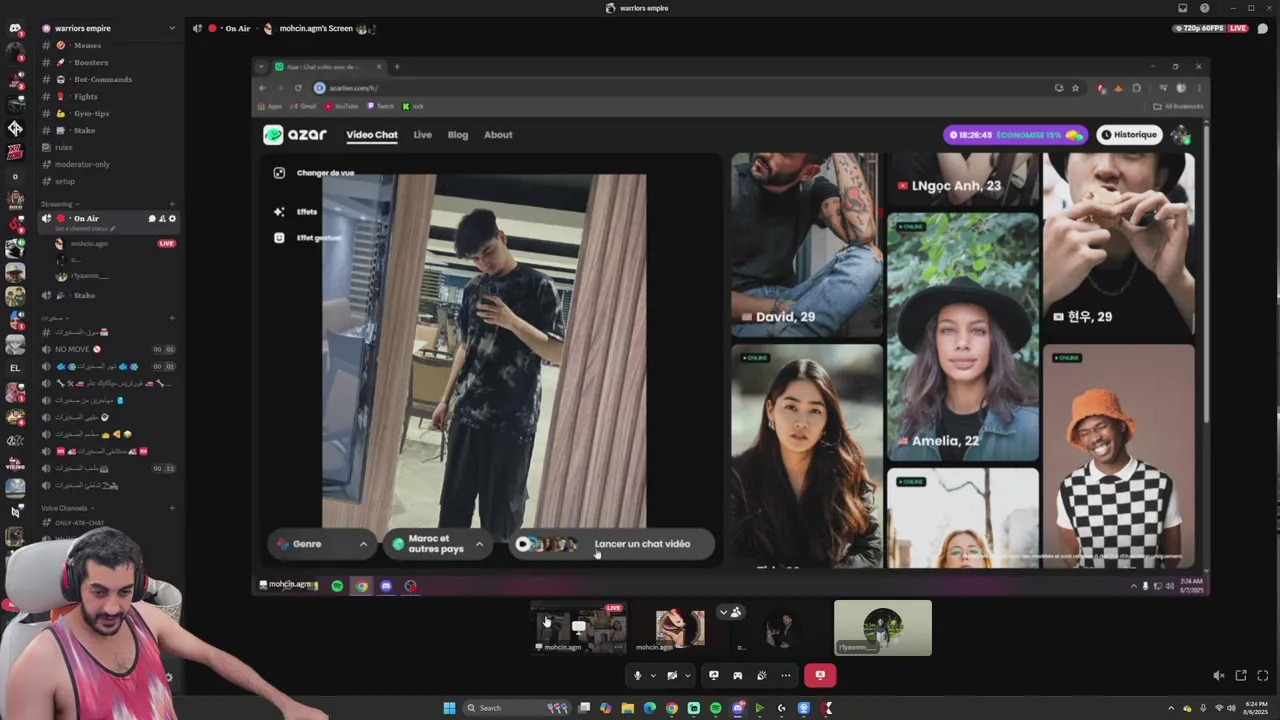This screenshot has height=720, width=1280.
Task: Switch to the VIKING server icon
Action: coord(15,464)
